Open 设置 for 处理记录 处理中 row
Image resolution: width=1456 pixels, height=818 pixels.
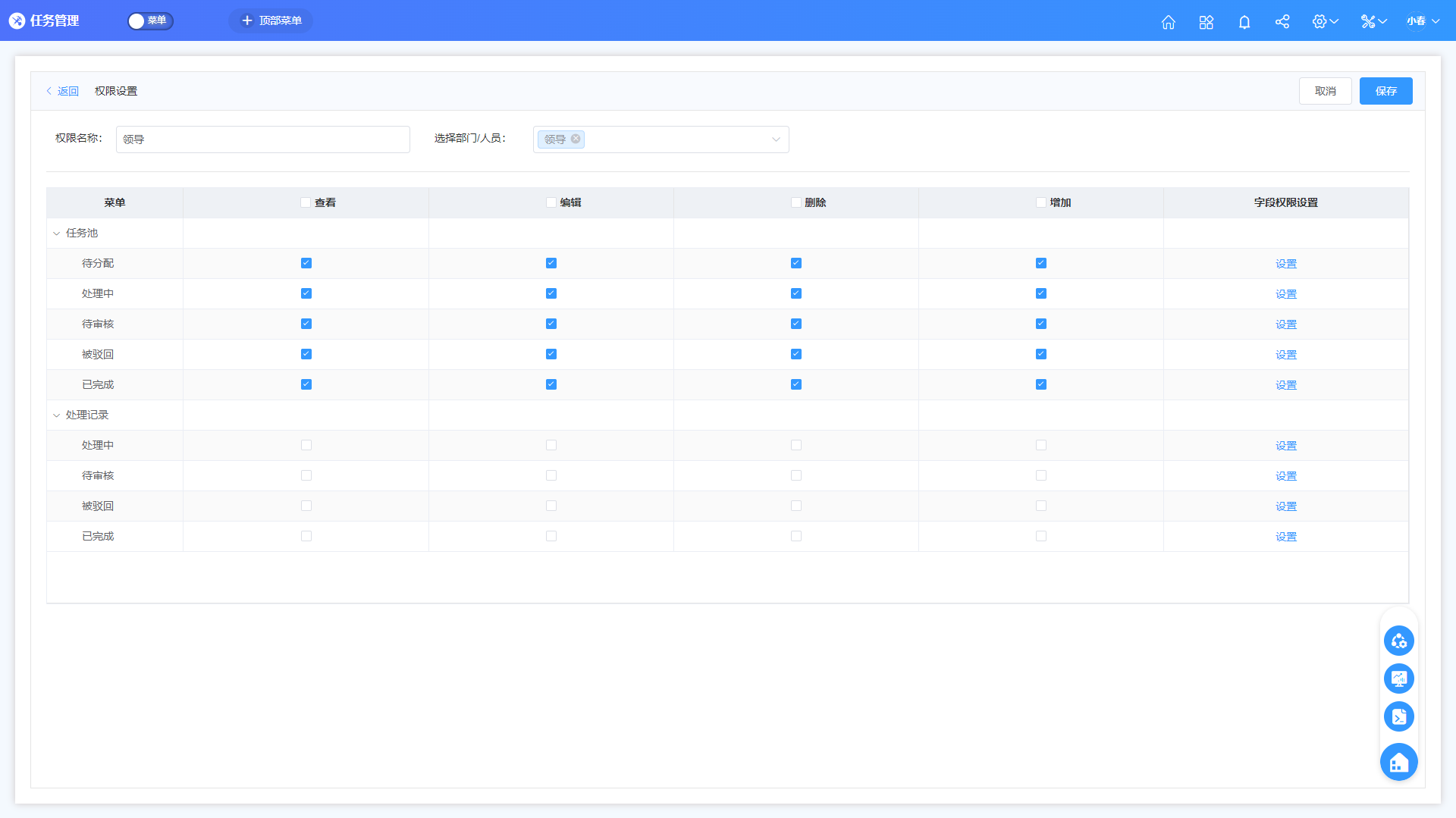tap(1285, 446)
